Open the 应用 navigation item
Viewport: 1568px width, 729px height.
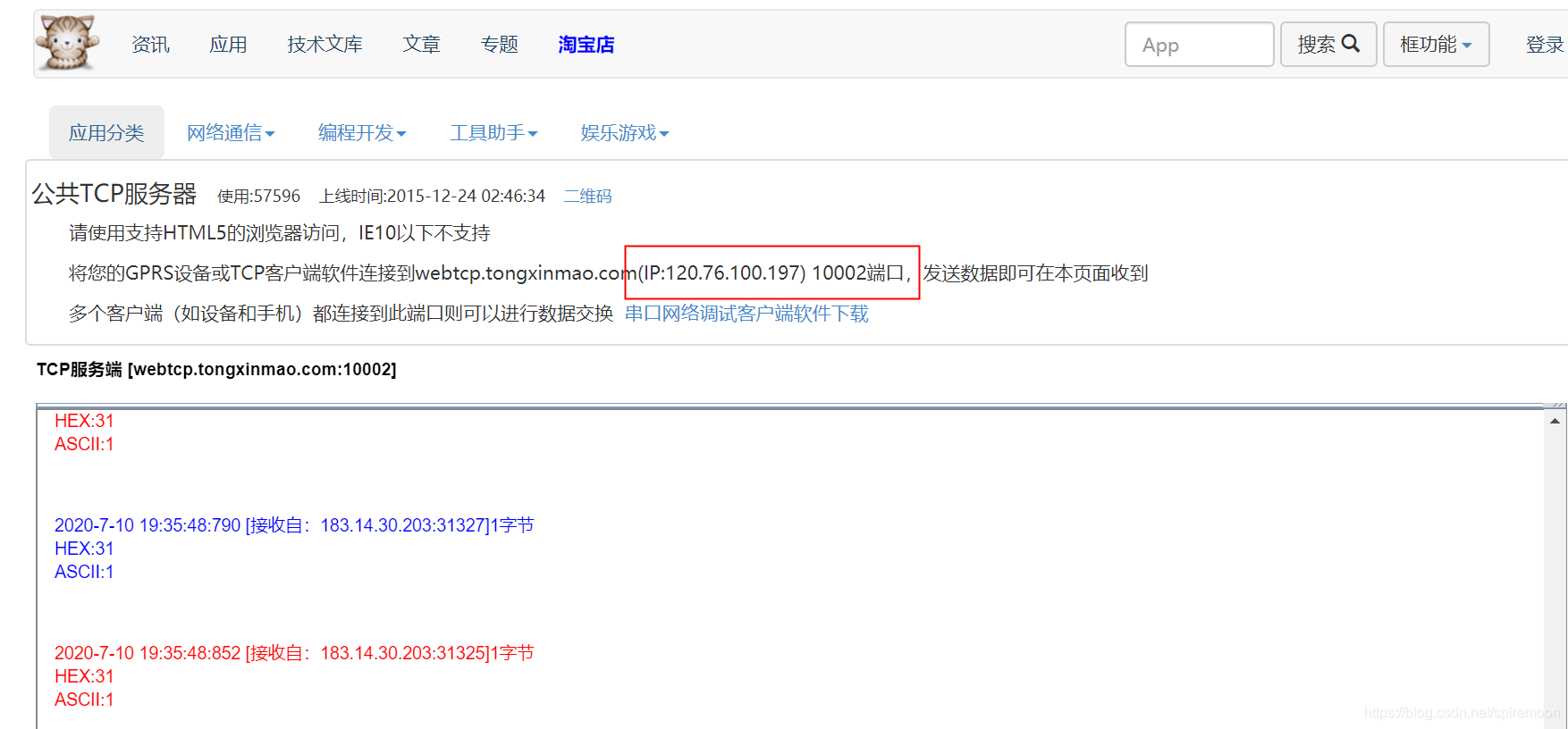pos(228,45)
